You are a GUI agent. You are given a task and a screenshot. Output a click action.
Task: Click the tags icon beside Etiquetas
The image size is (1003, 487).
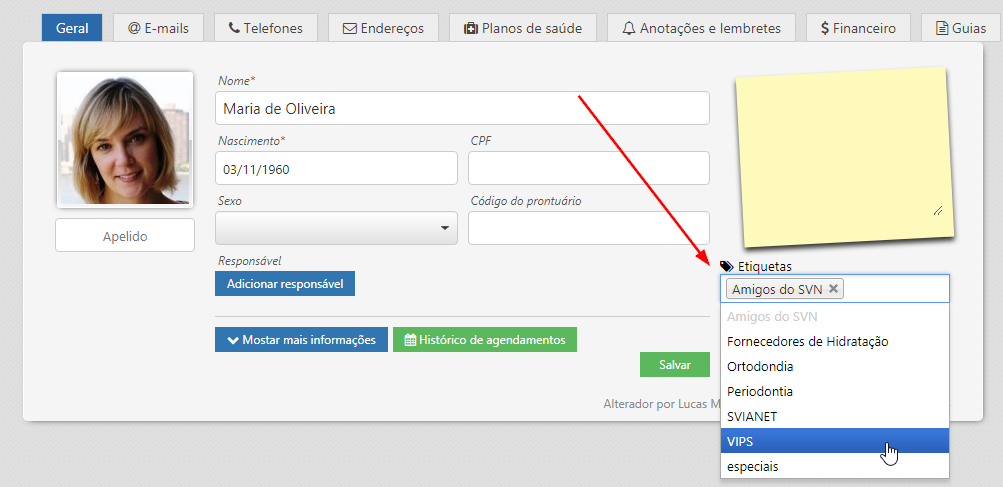727,266
